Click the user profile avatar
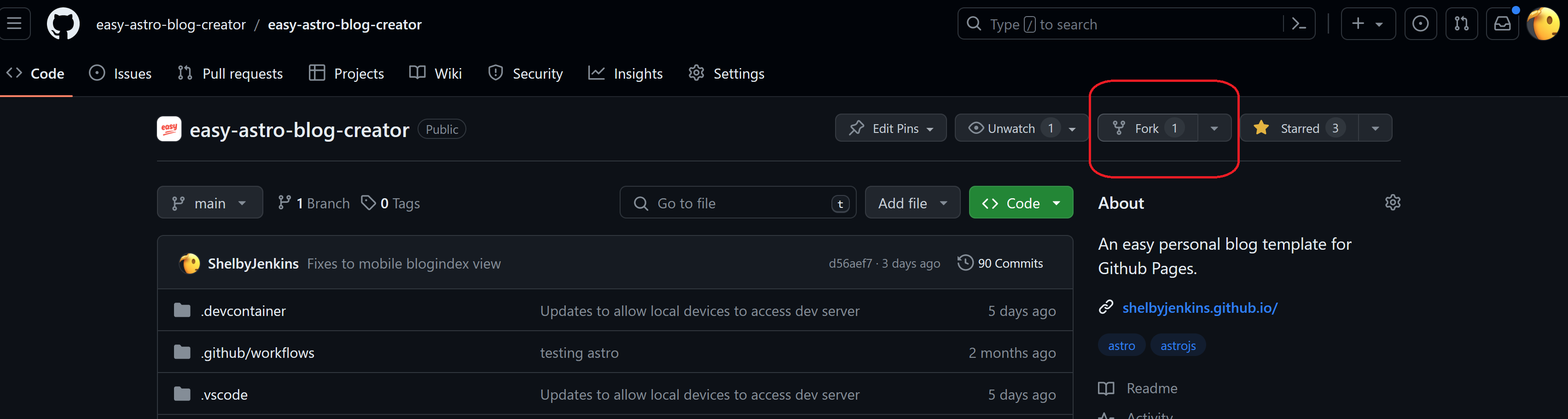The image size is (1568, 419). coord(1543,24)
